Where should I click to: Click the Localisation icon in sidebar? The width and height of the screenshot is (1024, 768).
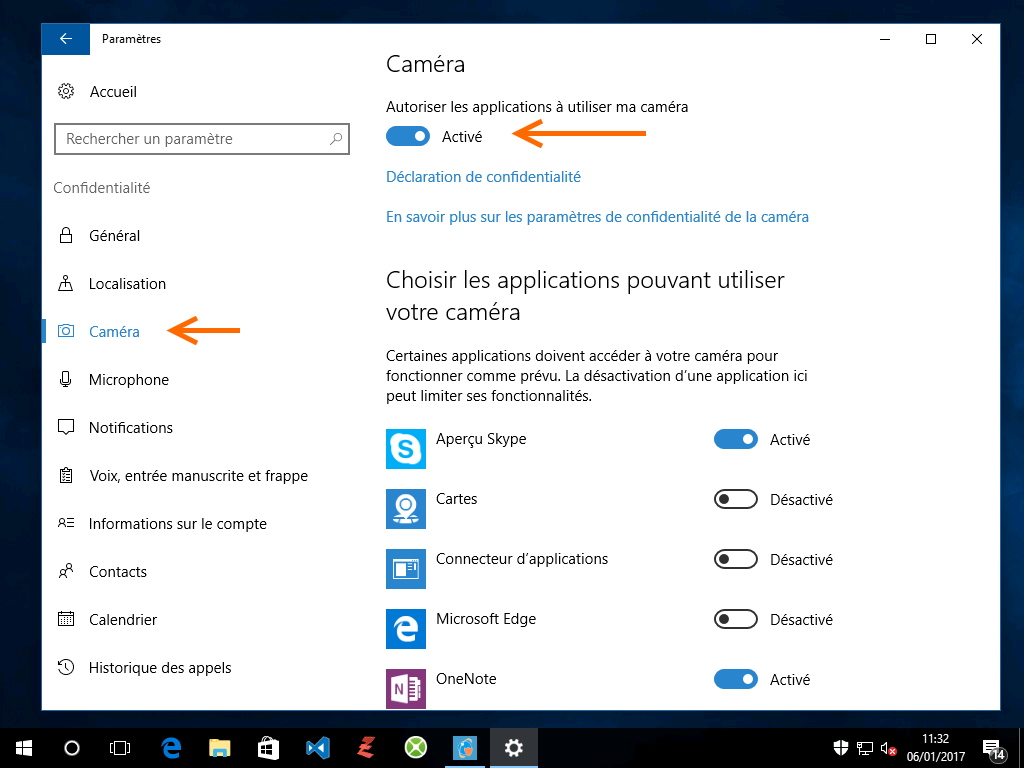pyautogui.click(x=66, y=283)
